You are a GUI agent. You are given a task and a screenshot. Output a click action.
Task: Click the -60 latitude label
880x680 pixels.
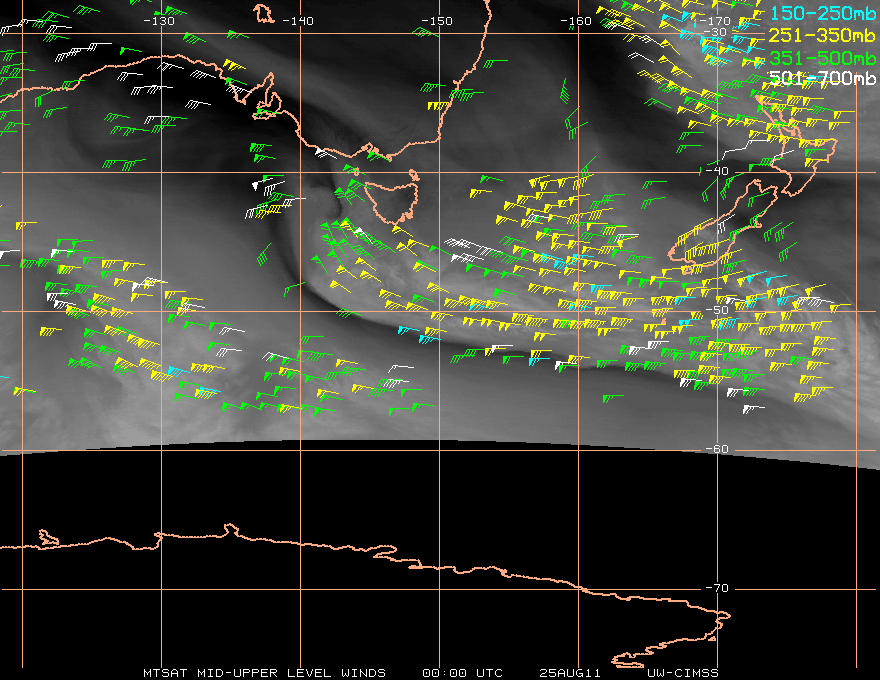(x=717, y=449)
